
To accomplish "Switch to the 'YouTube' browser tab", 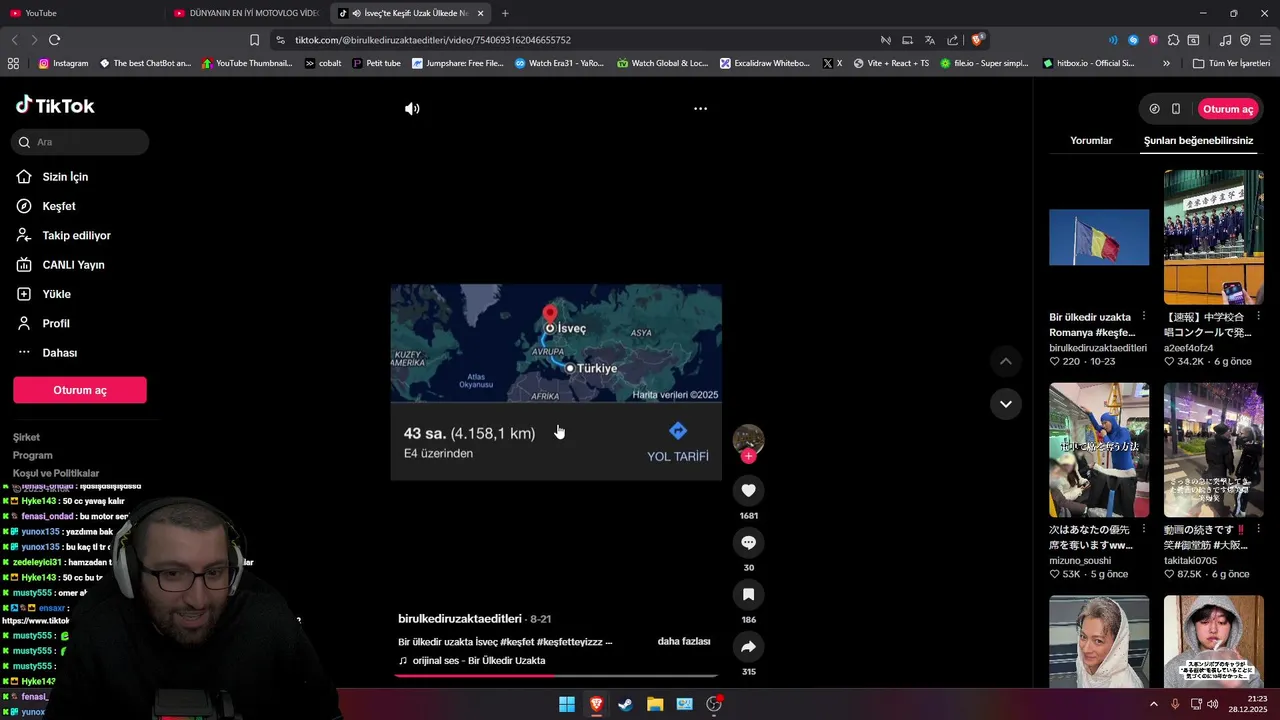I will (x=80, y=13).
